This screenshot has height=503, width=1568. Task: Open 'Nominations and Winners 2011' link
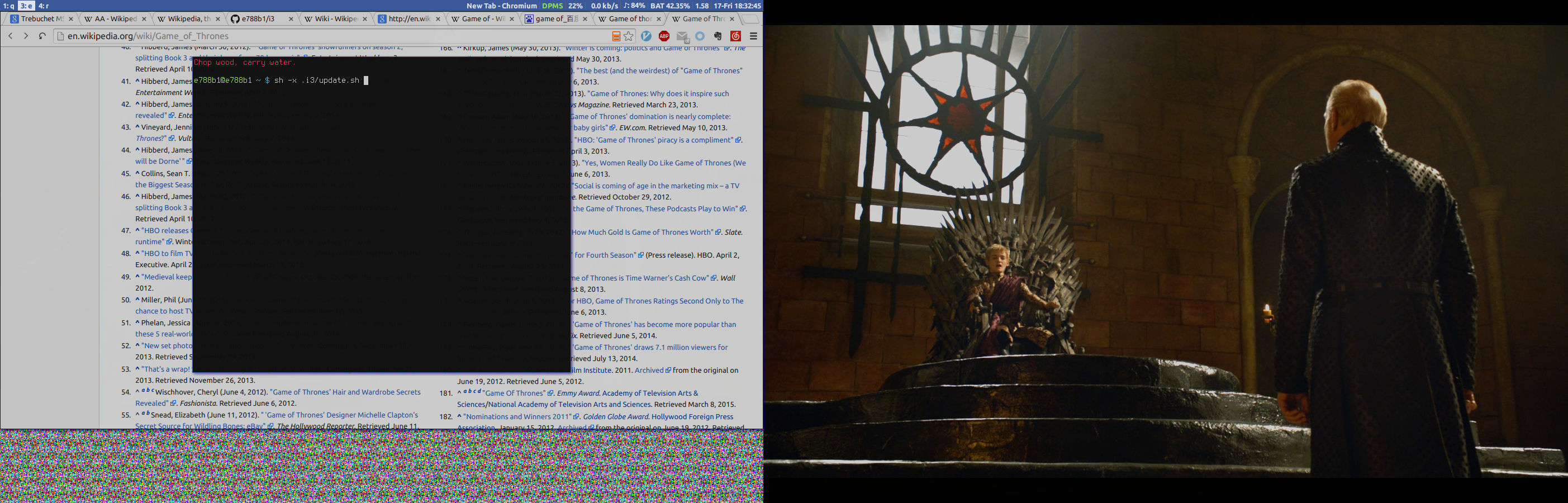(517, 417)
